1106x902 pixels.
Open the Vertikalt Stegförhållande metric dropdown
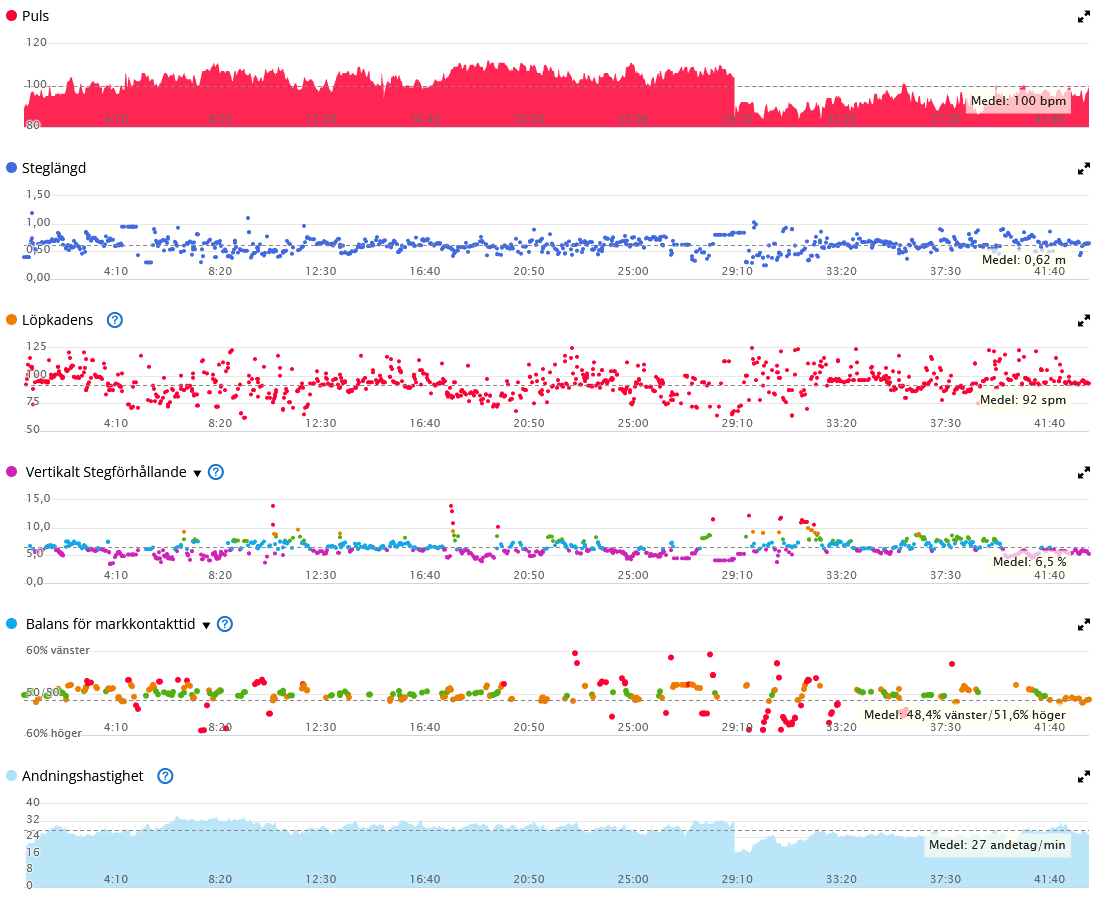click(x=198, y=473)
